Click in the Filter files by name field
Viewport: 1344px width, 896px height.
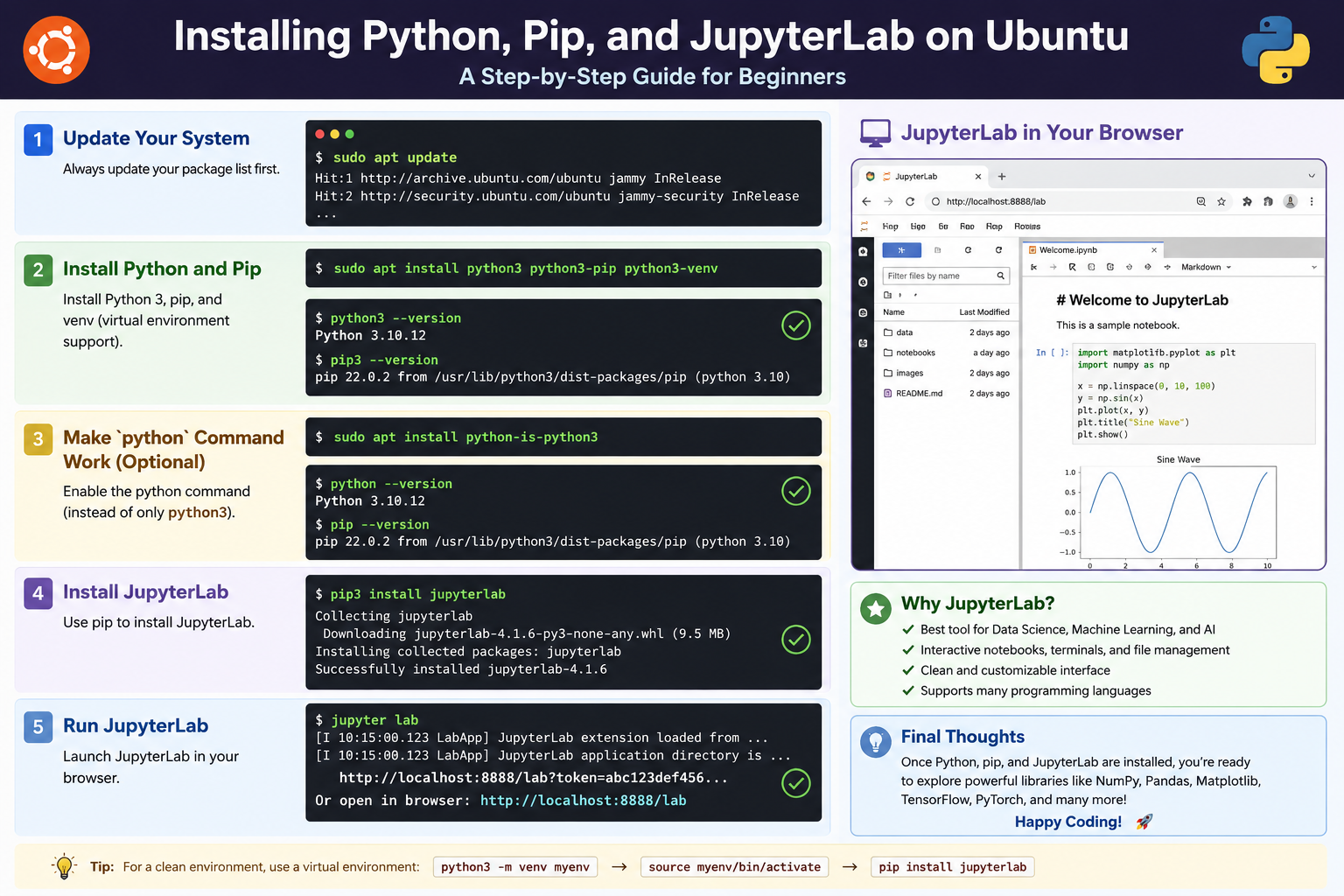[x=947, y=276]
